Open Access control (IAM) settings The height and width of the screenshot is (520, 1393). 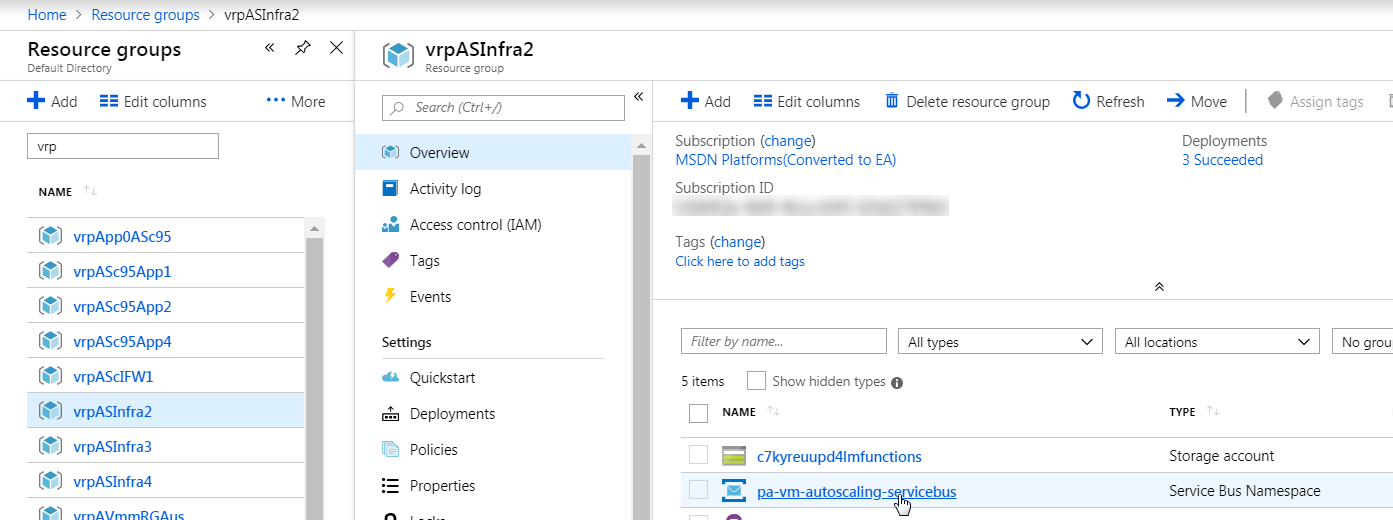point(475,225)
